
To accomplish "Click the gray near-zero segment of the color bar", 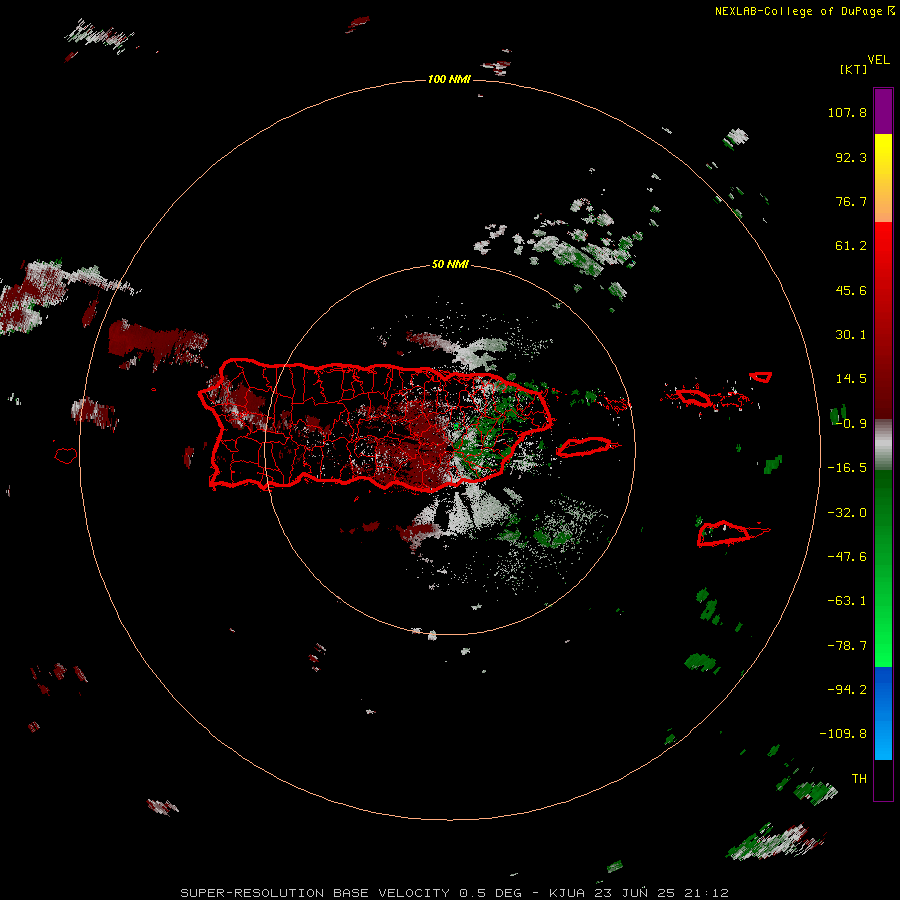I will pyautogui.click(x=883, y=445).
